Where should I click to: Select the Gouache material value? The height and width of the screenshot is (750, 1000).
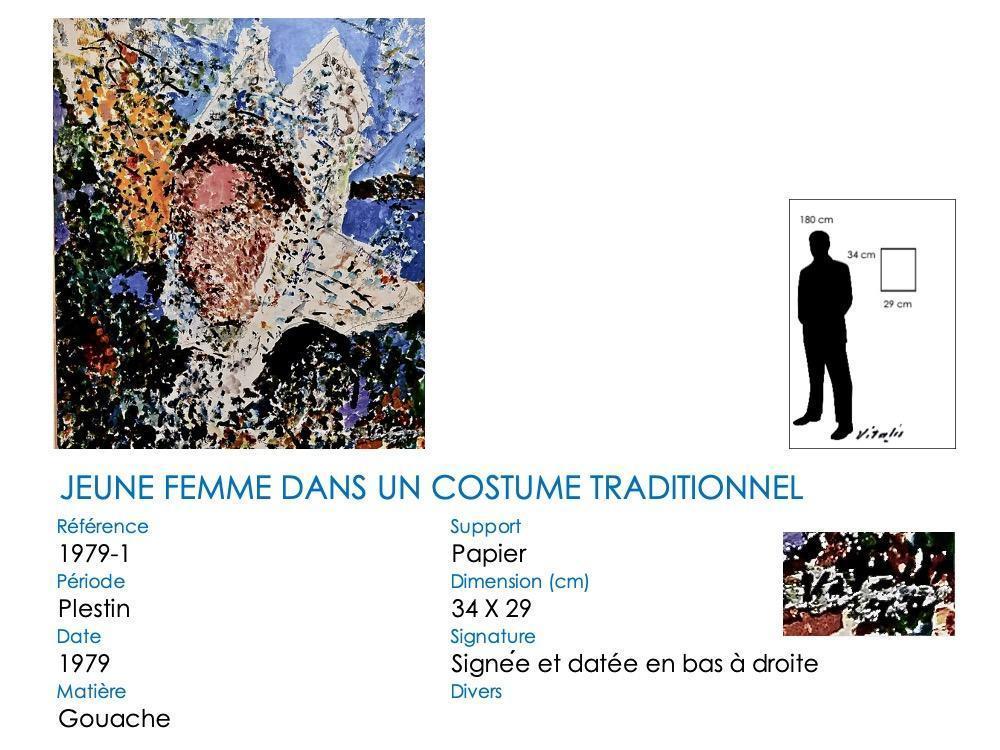[x=114, y=719]
